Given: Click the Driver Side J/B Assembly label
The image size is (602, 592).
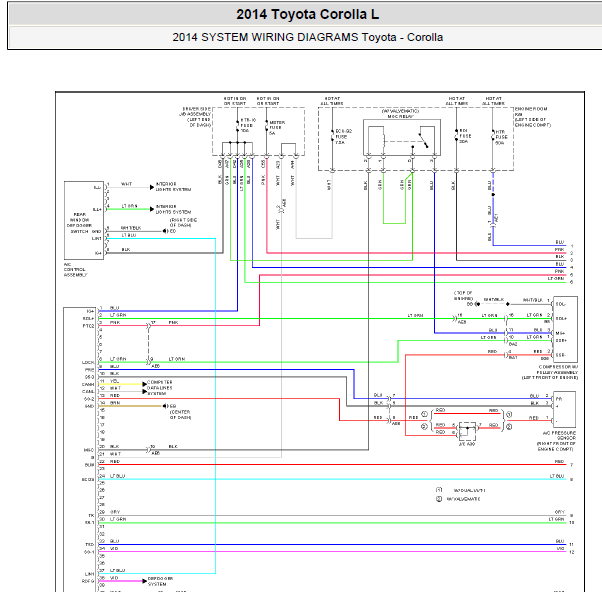Looking at the screenshot, I should (195, 117).
